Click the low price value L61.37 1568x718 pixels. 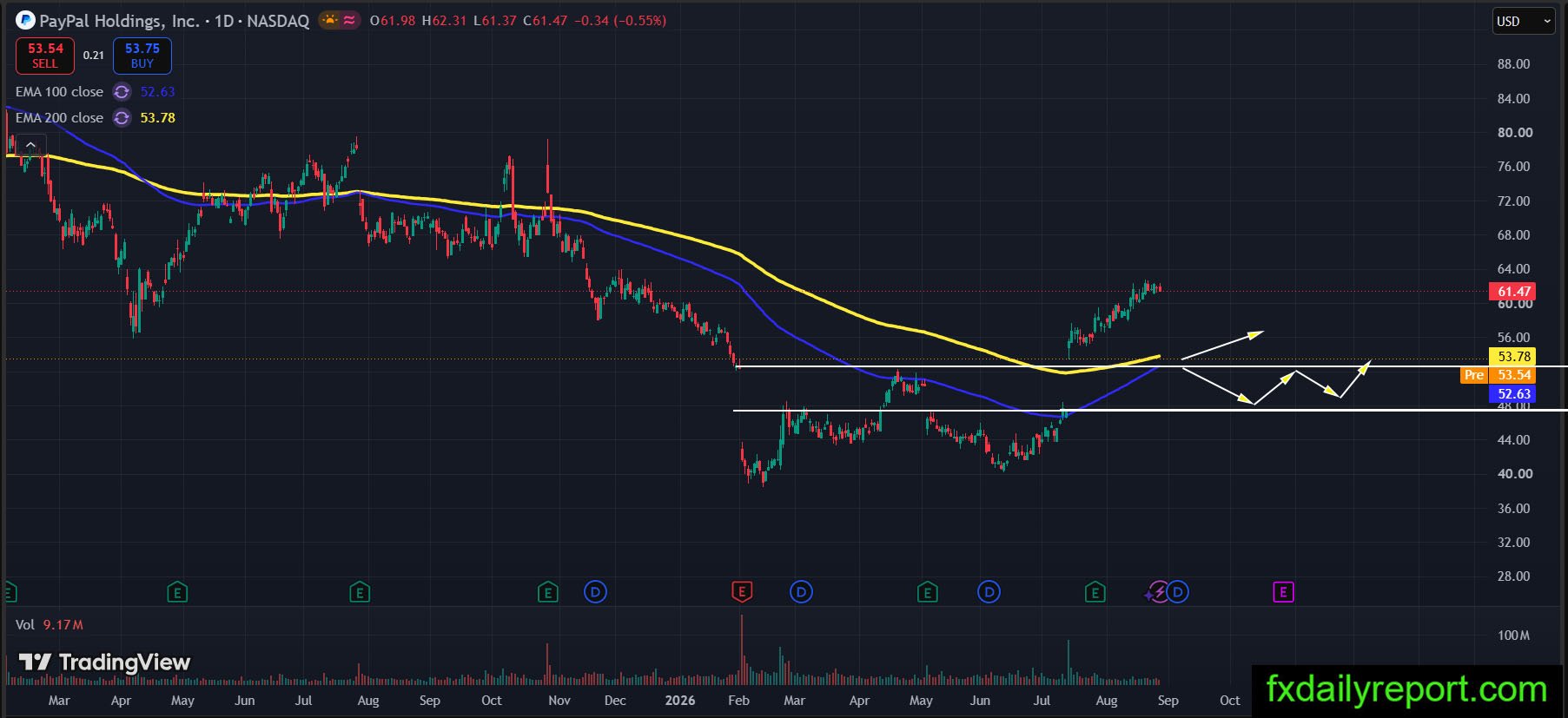click(495, 21)
